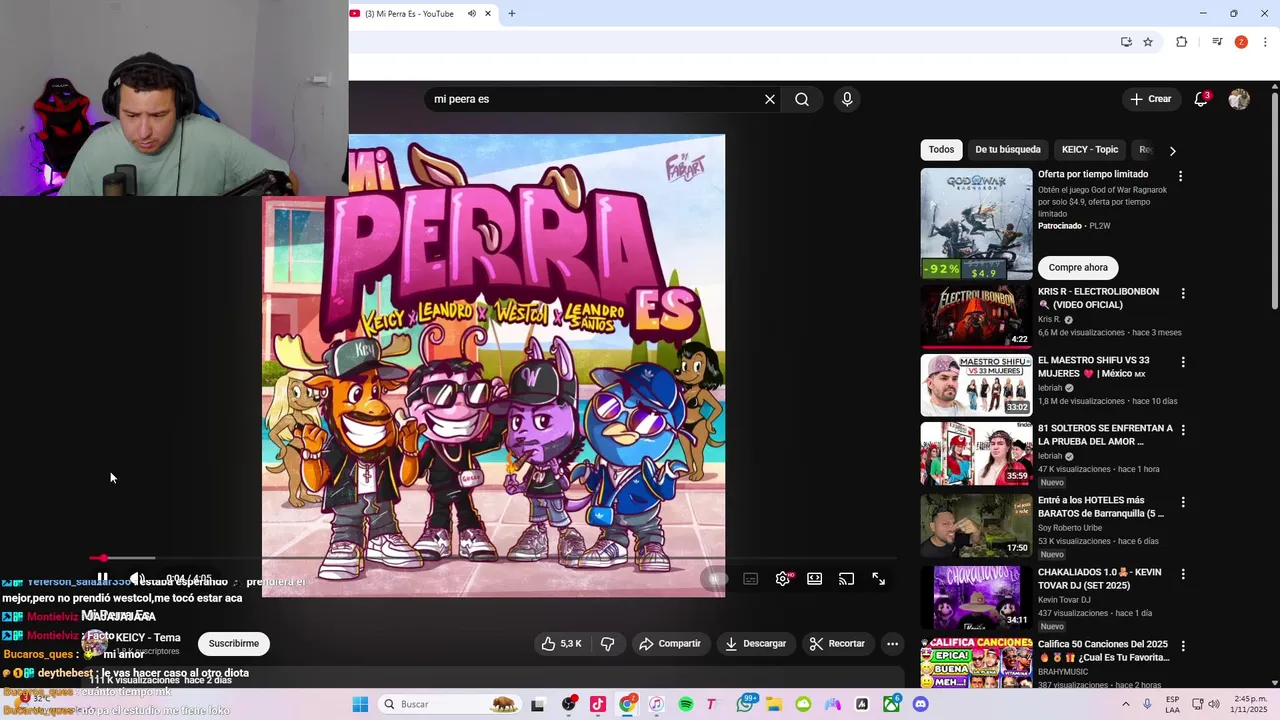Open options for KRIS R - ELECTROLIBONBON video

(x=1183, y=294)
